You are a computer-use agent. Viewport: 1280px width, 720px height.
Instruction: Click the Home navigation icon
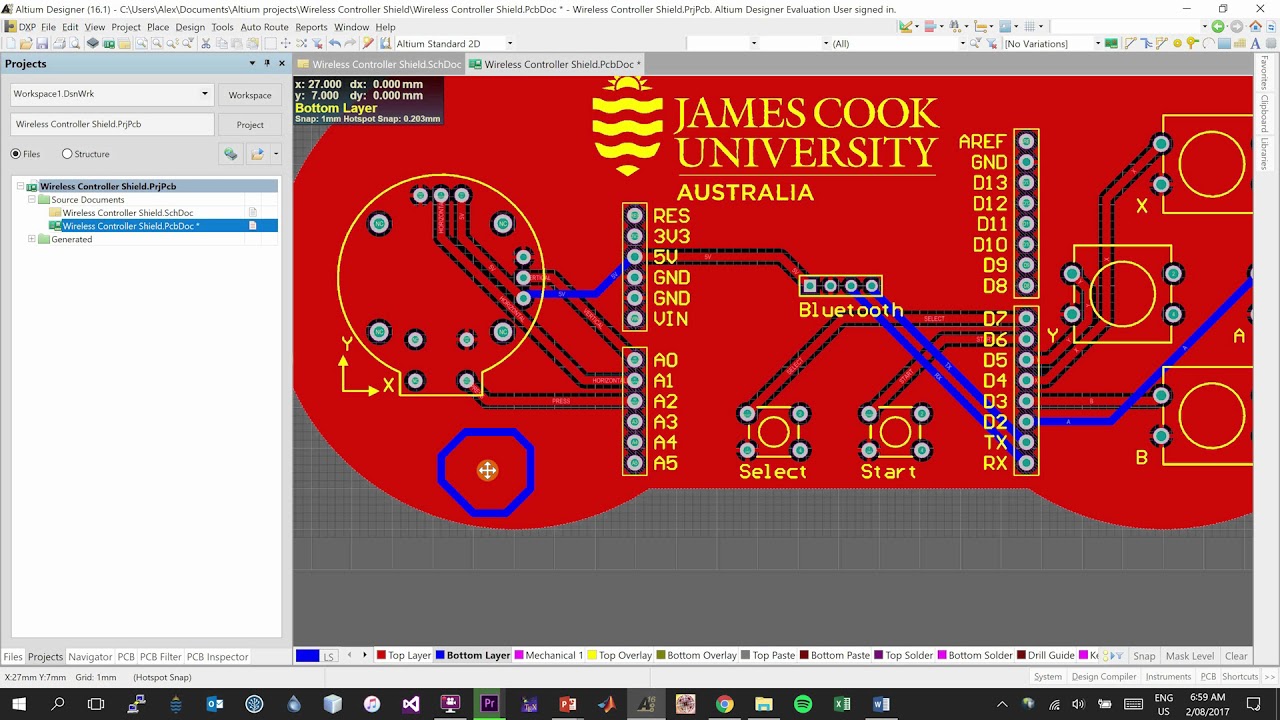tap(1255, 26)
